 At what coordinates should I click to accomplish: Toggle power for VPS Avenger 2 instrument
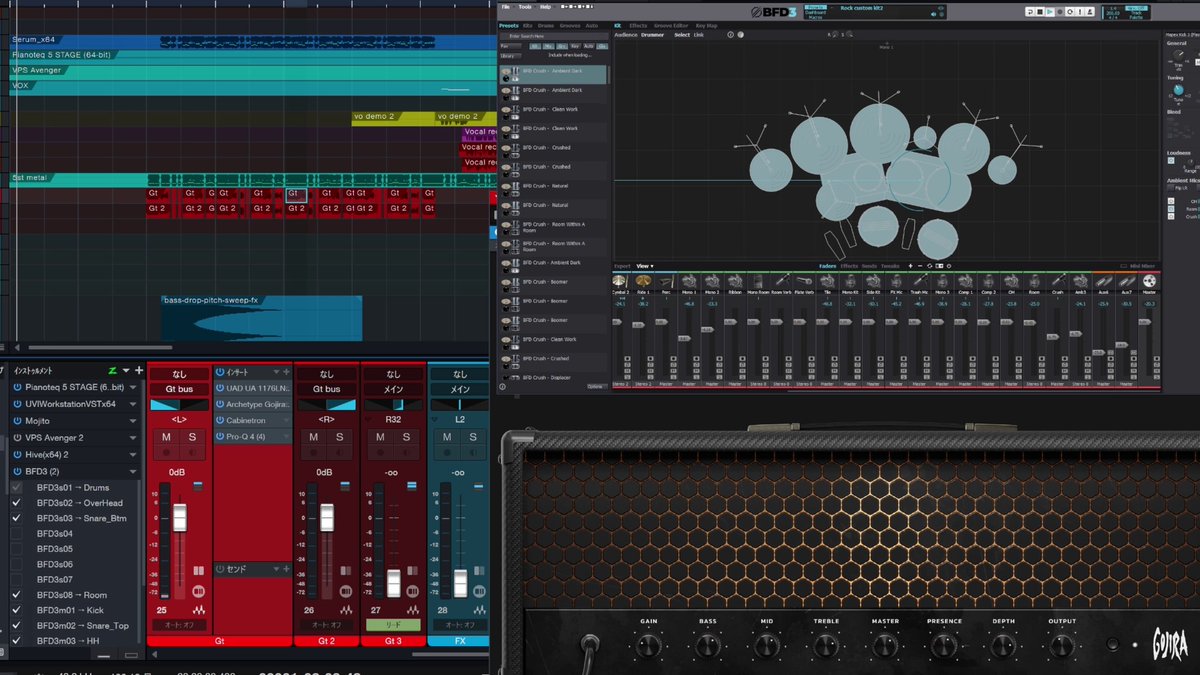[x=17, y=438]
